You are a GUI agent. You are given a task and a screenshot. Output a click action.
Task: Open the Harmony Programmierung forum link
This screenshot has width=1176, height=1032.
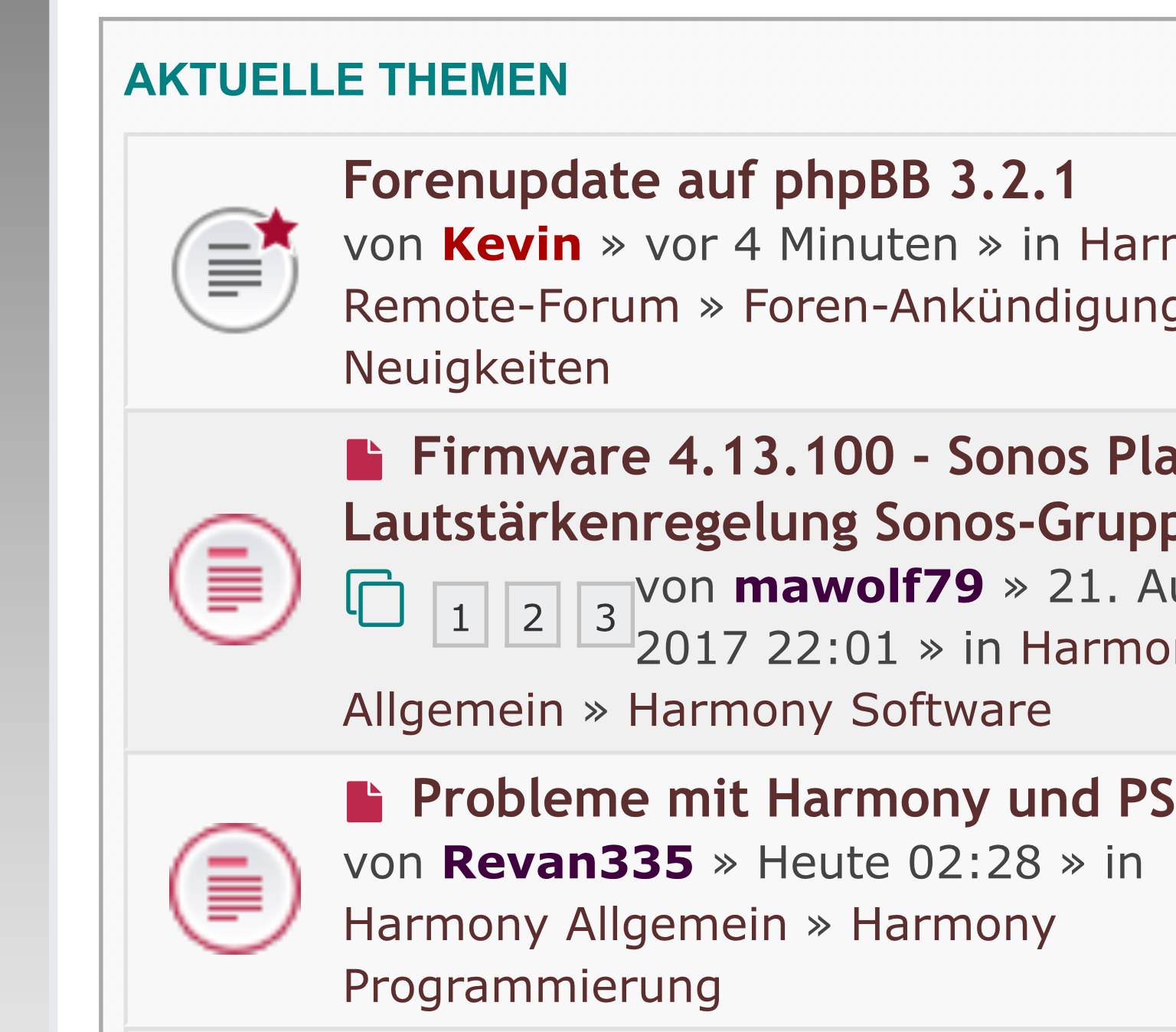(x=532, y=986)
